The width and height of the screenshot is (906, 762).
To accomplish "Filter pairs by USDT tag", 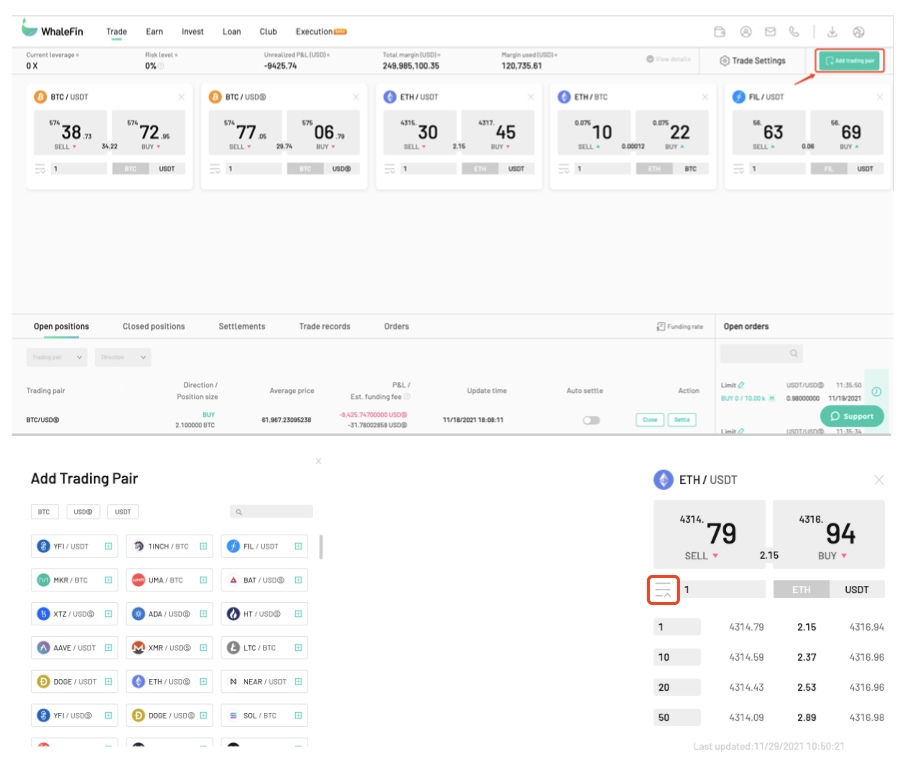I will tap(122, 512).
